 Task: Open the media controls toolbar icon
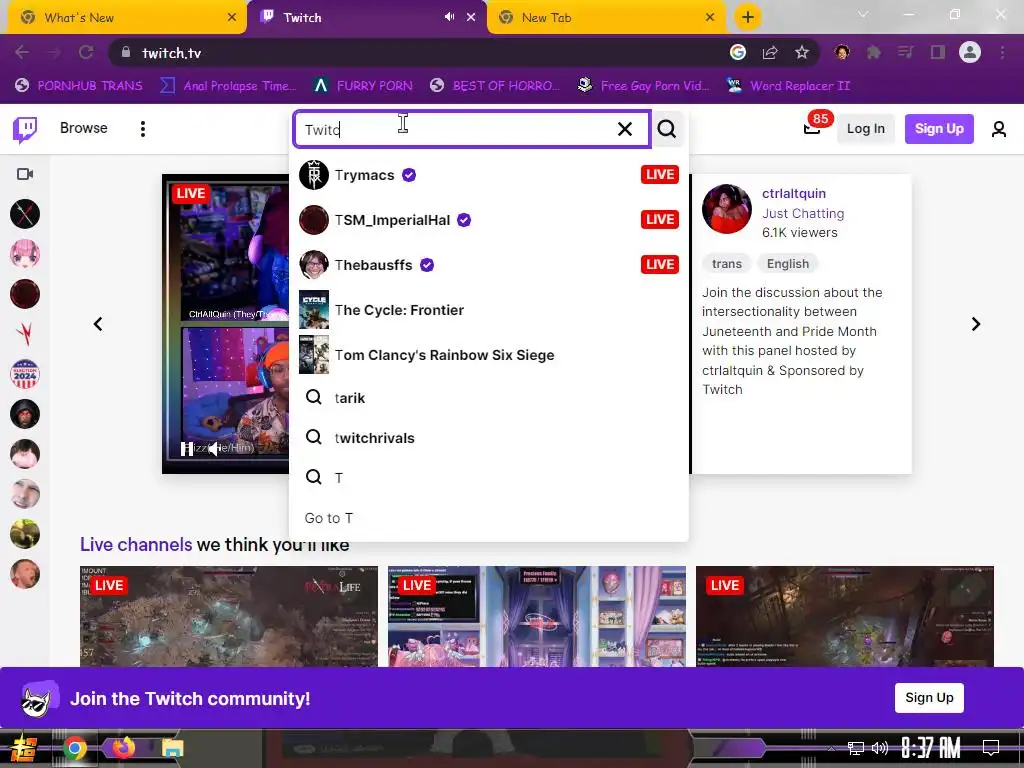pos(905,53)
